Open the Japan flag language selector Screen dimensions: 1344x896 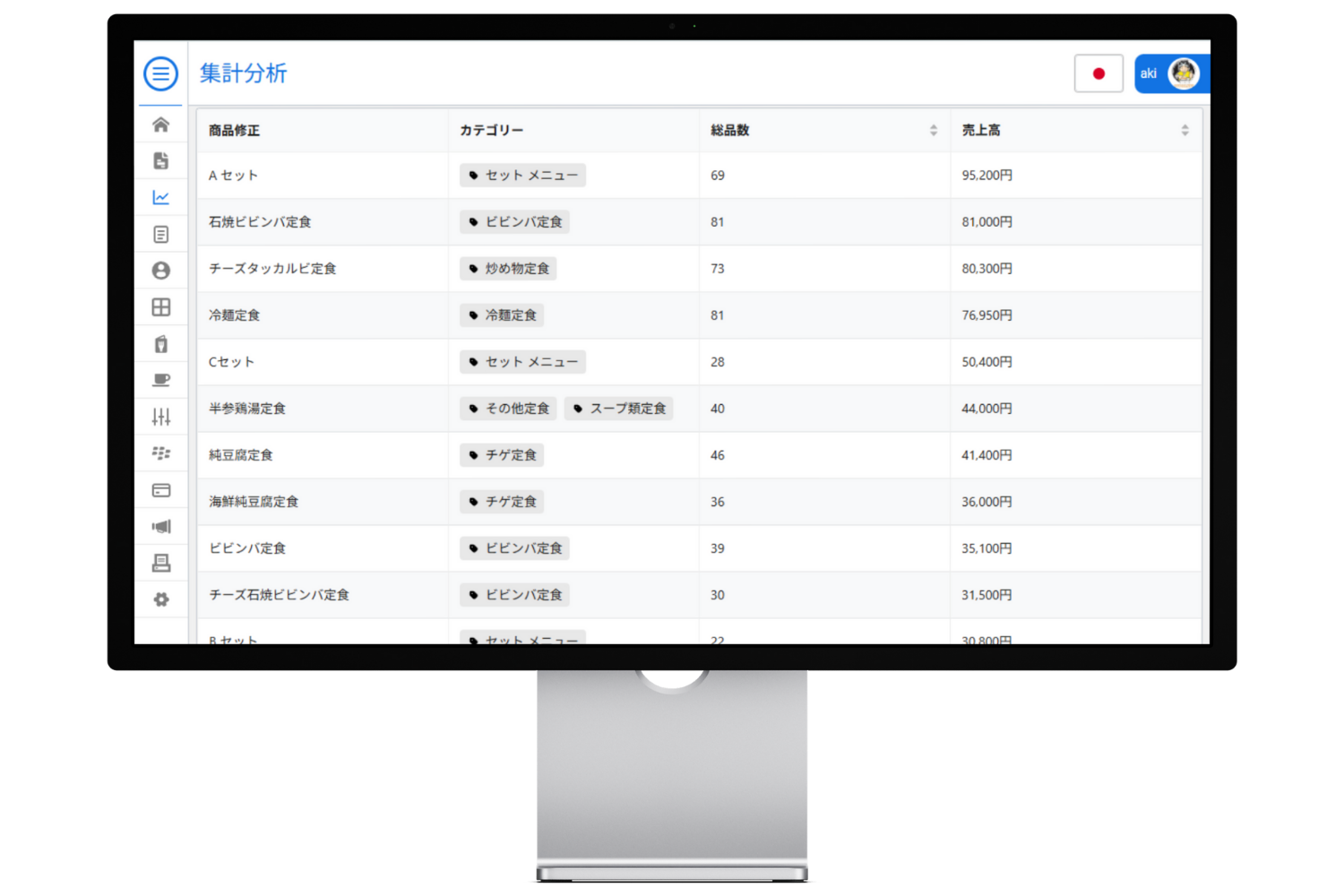point(1098,73)
